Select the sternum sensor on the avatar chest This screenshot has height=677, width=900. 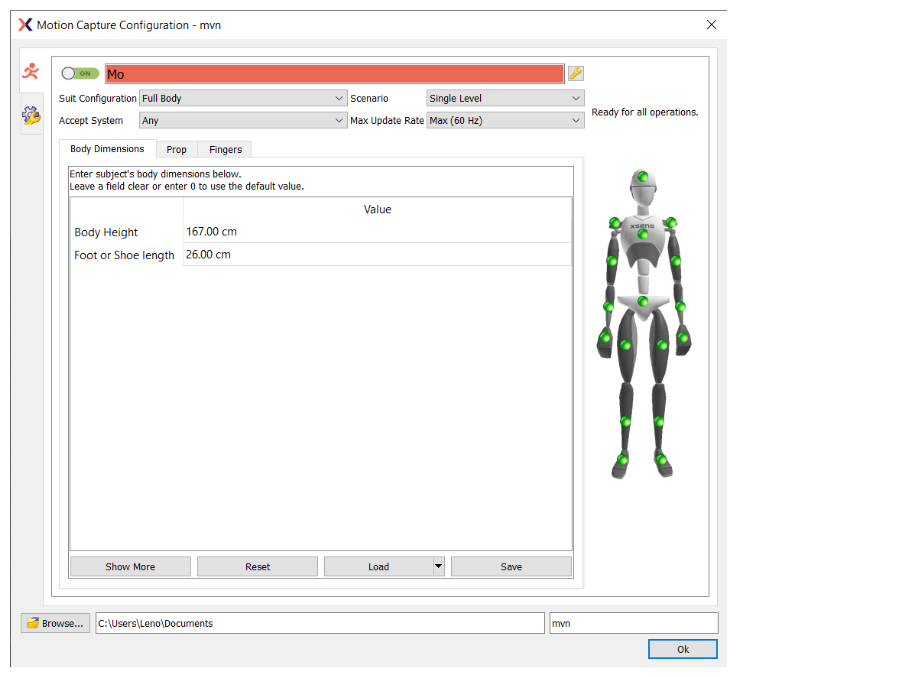click(643, 234)
